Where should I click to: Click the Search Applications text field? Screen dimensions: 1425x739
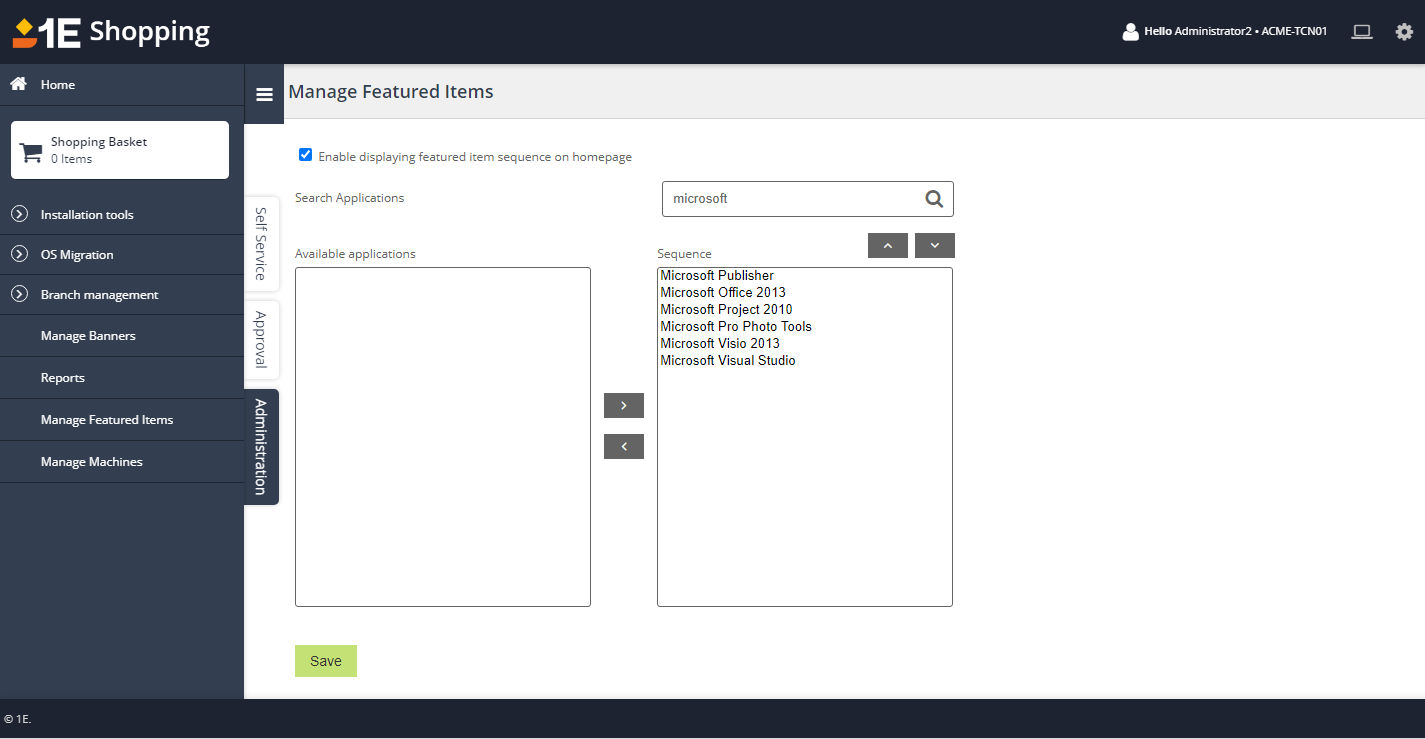tap(790, 199)
